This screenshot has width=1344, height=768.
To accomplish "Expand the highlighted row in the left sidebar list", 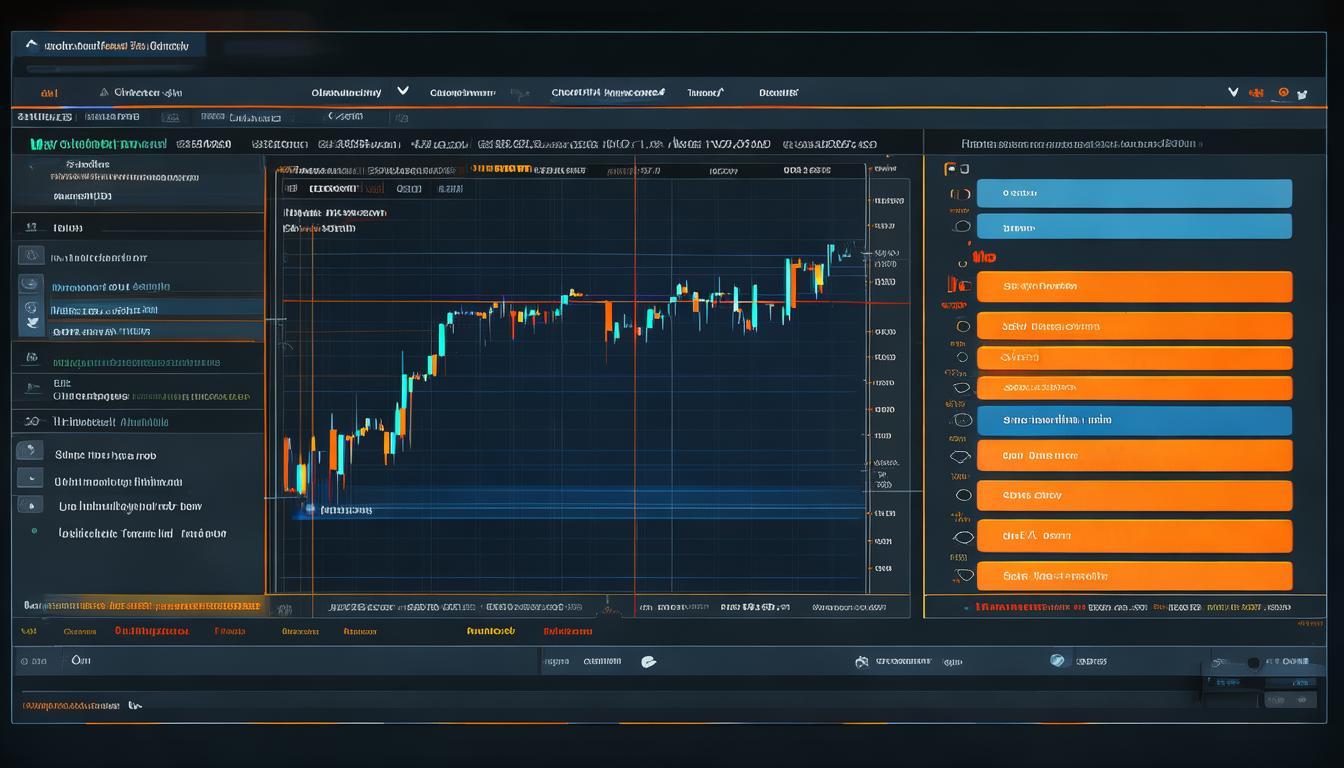I will click(150, 310).
